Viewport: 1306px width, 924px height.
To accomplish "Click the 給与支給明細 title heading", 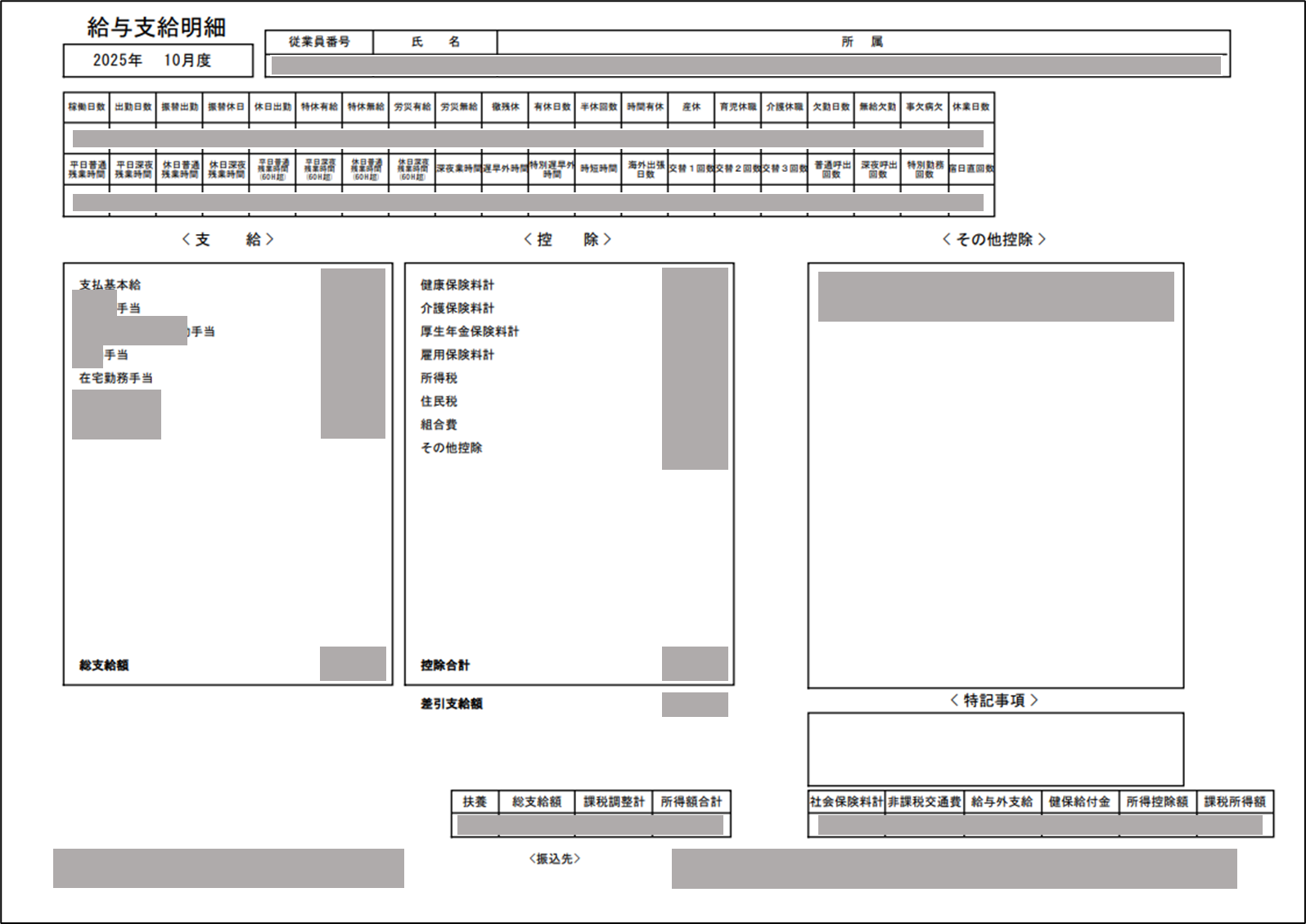I will (x=156, y=27).
